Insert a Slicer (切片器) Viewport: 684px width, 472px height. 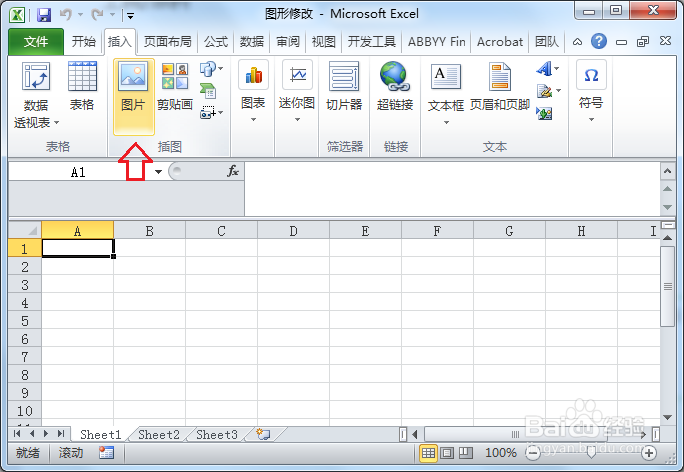click(344, 86)
